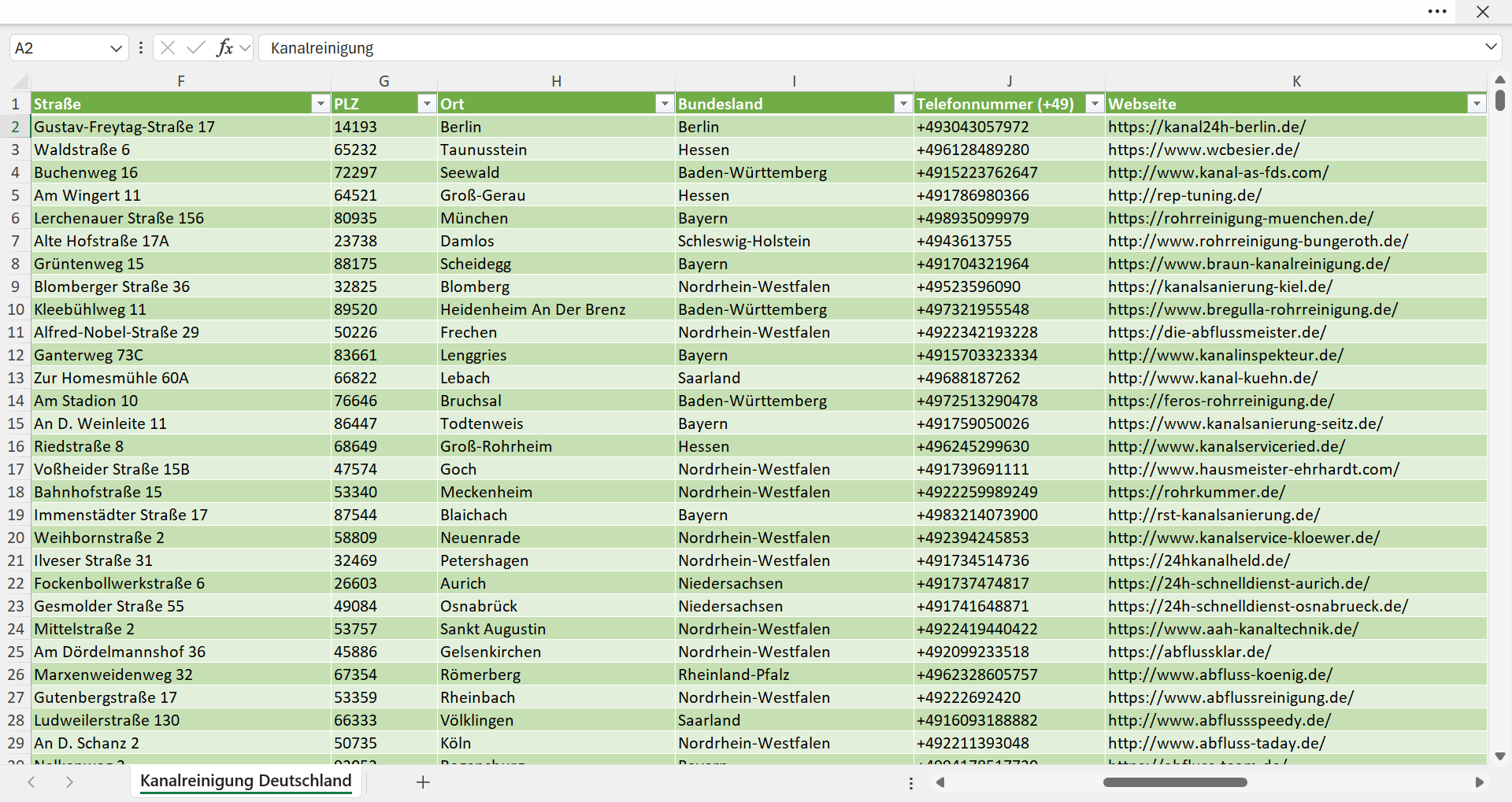
Task: Select row 15 header
Action: (15, 423)
